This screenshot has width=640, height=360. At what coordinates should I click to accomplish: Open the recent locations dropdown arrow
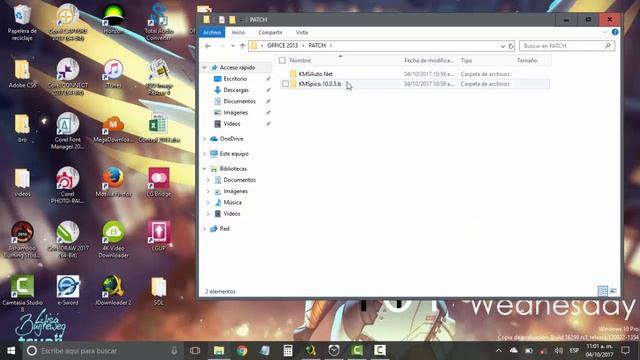coord(233,46)
